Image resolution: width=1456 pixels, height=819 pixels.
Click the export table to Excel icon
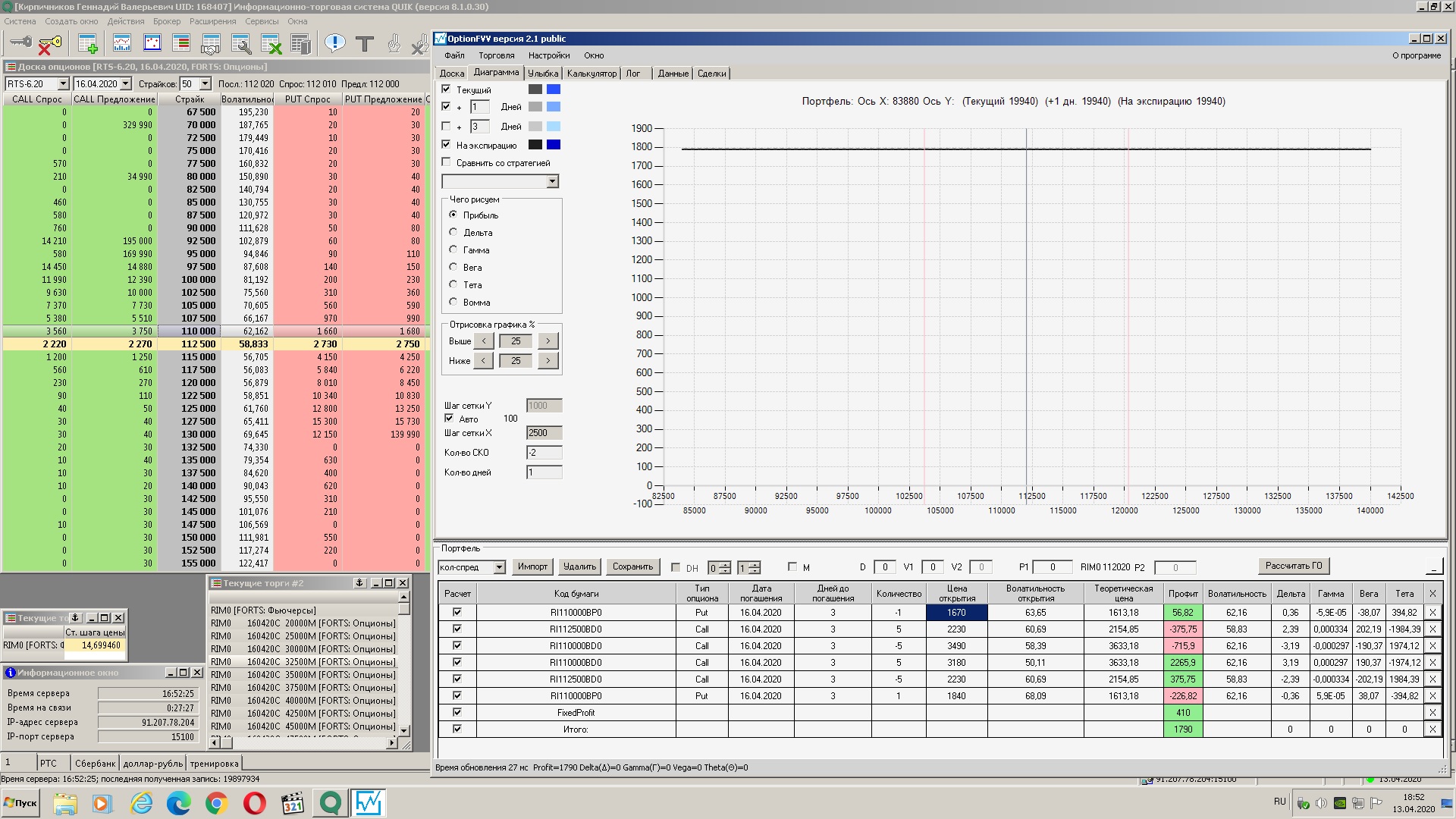(x=271, y=44)
